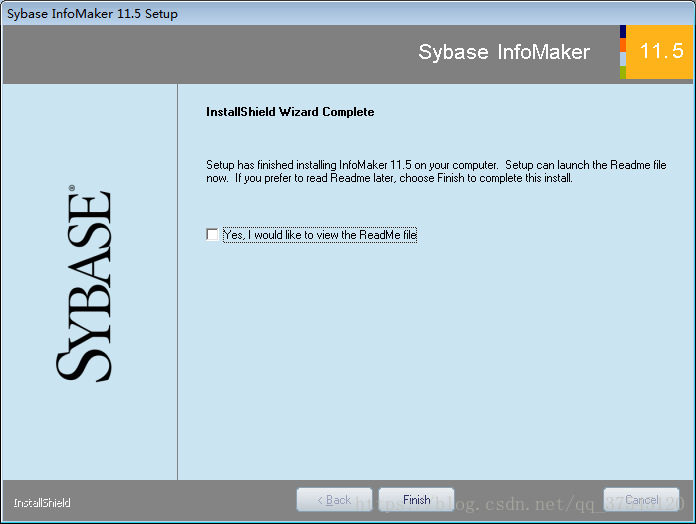Click the InstallShield label in footer

tap(42, 503)
